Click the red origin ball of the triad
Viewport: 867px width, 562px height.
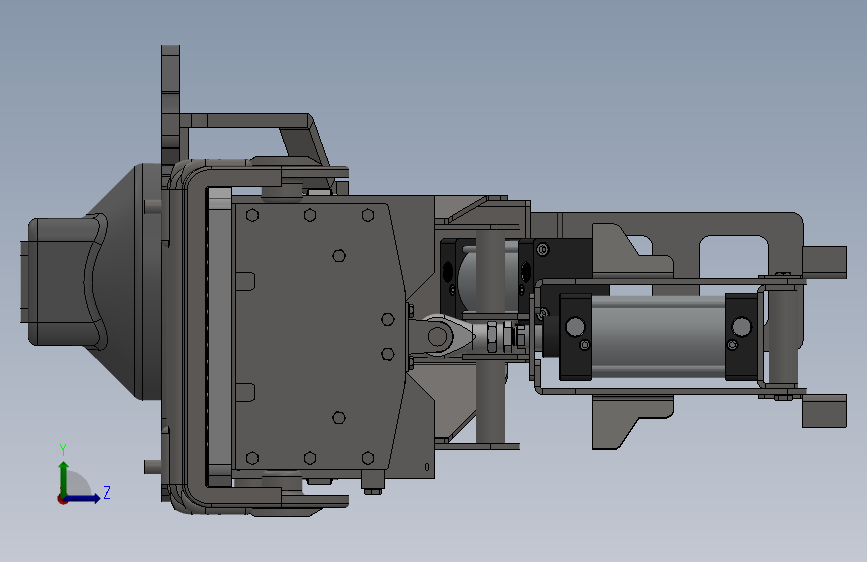[62, 499]
